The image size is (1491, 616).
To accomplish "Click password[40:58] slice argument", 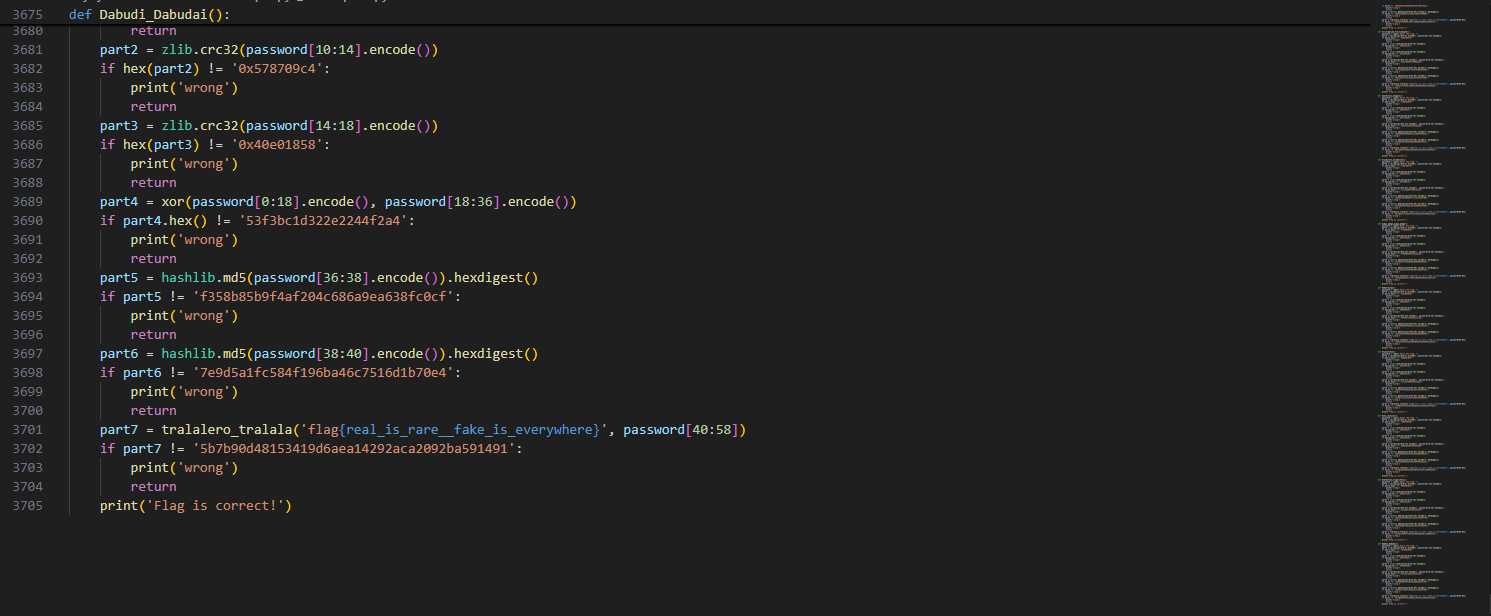I will (x=681, y=430).
